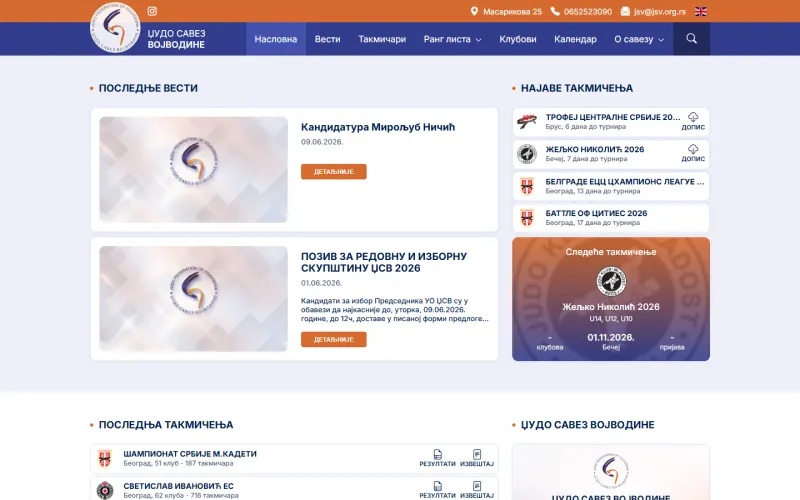Image resolution: width=800 pixels, height=500 pixels.
Task: Click the location pin icon by Масарикова 25
Action: pos(474,11)
